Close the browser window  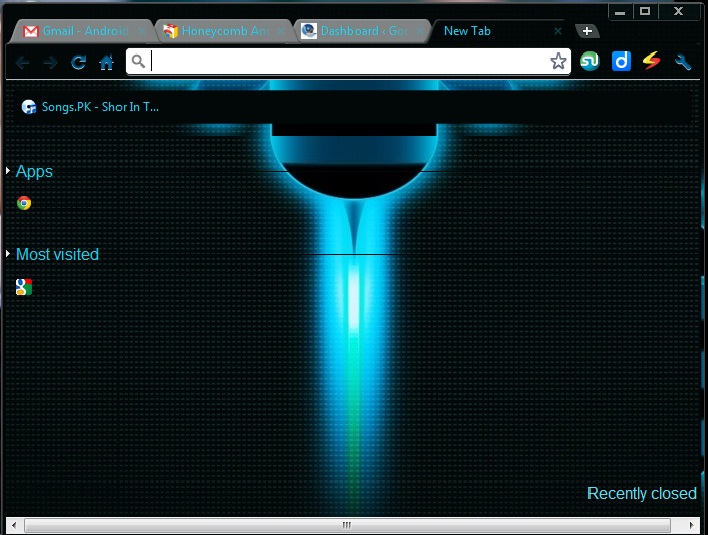pos(678,12)
